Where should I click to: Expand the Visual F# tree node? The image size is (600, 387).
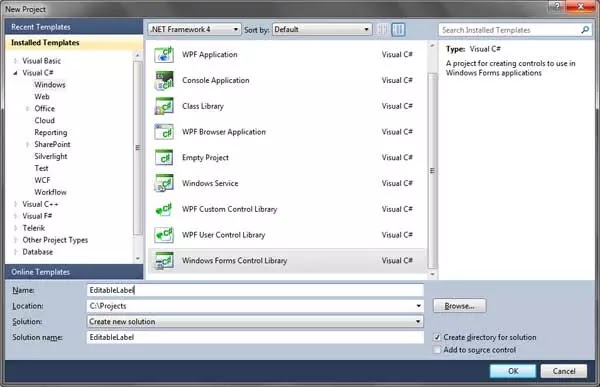tap(15, 216)
